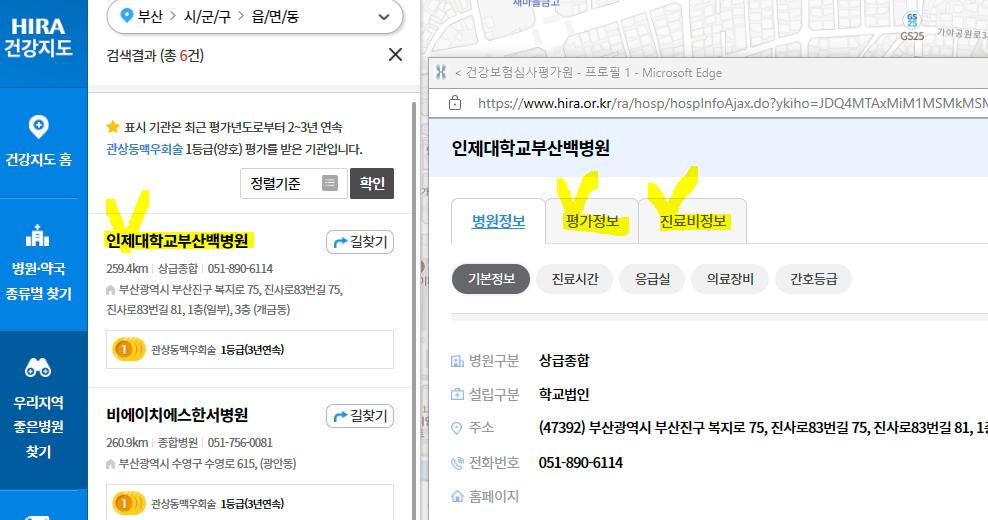
Task: Click the star icon in the notice
Action: [113, 127]
